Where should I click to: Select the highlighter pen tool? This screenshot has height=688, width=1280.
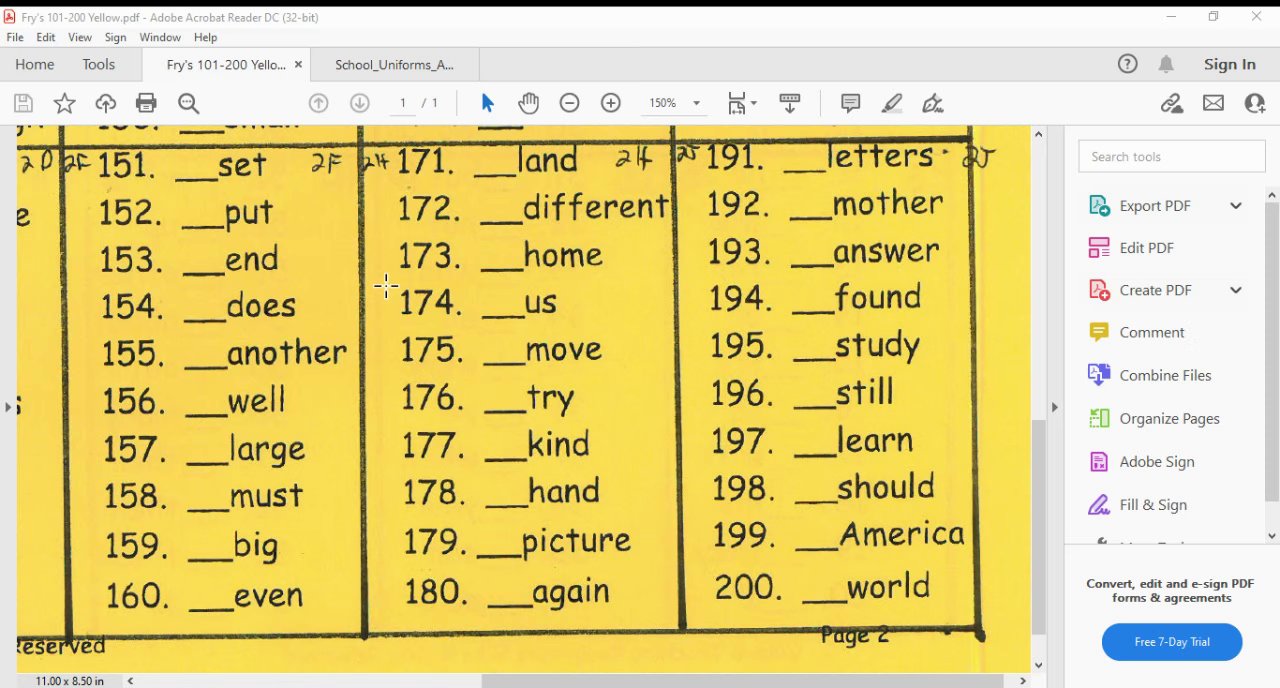[x=892, y=103]
